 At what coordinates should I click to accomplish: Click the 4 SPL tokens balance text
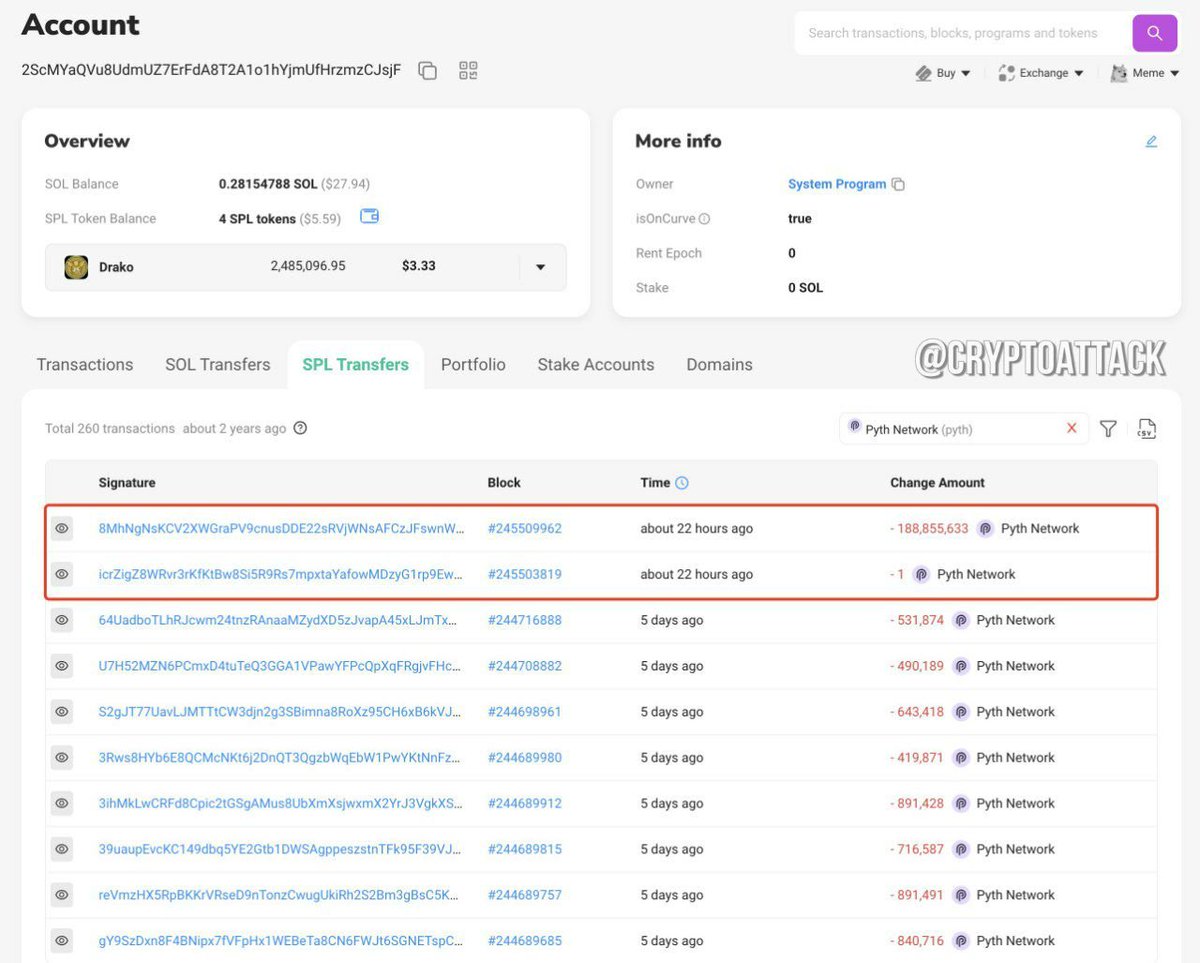(x=257, y=219)
